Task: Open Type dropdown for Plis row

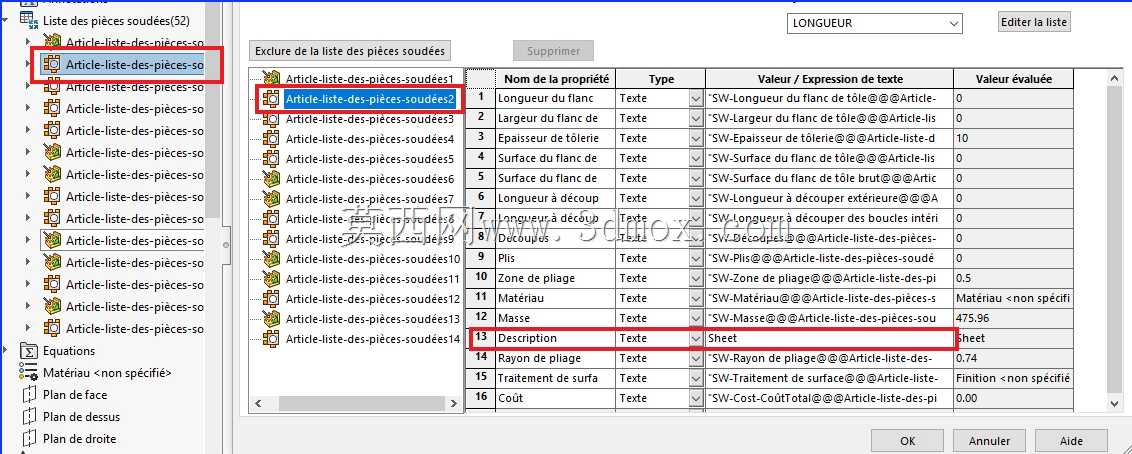Action: (x=696, y=258)
